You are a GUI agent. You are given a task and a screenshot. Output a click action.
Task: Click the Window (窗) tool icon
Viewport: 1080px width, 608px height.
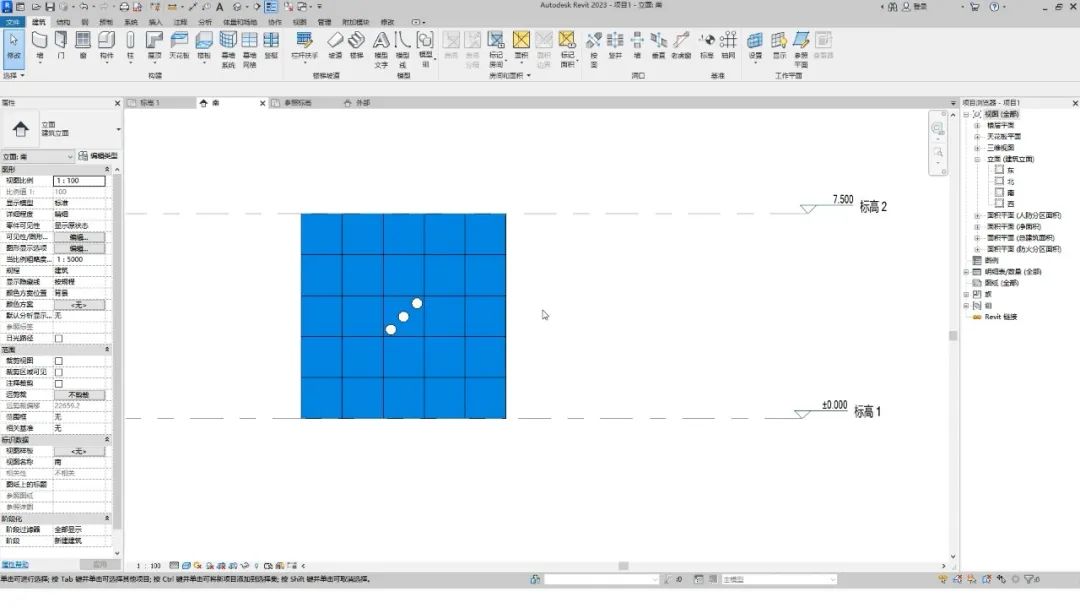[x=83, y=44]
